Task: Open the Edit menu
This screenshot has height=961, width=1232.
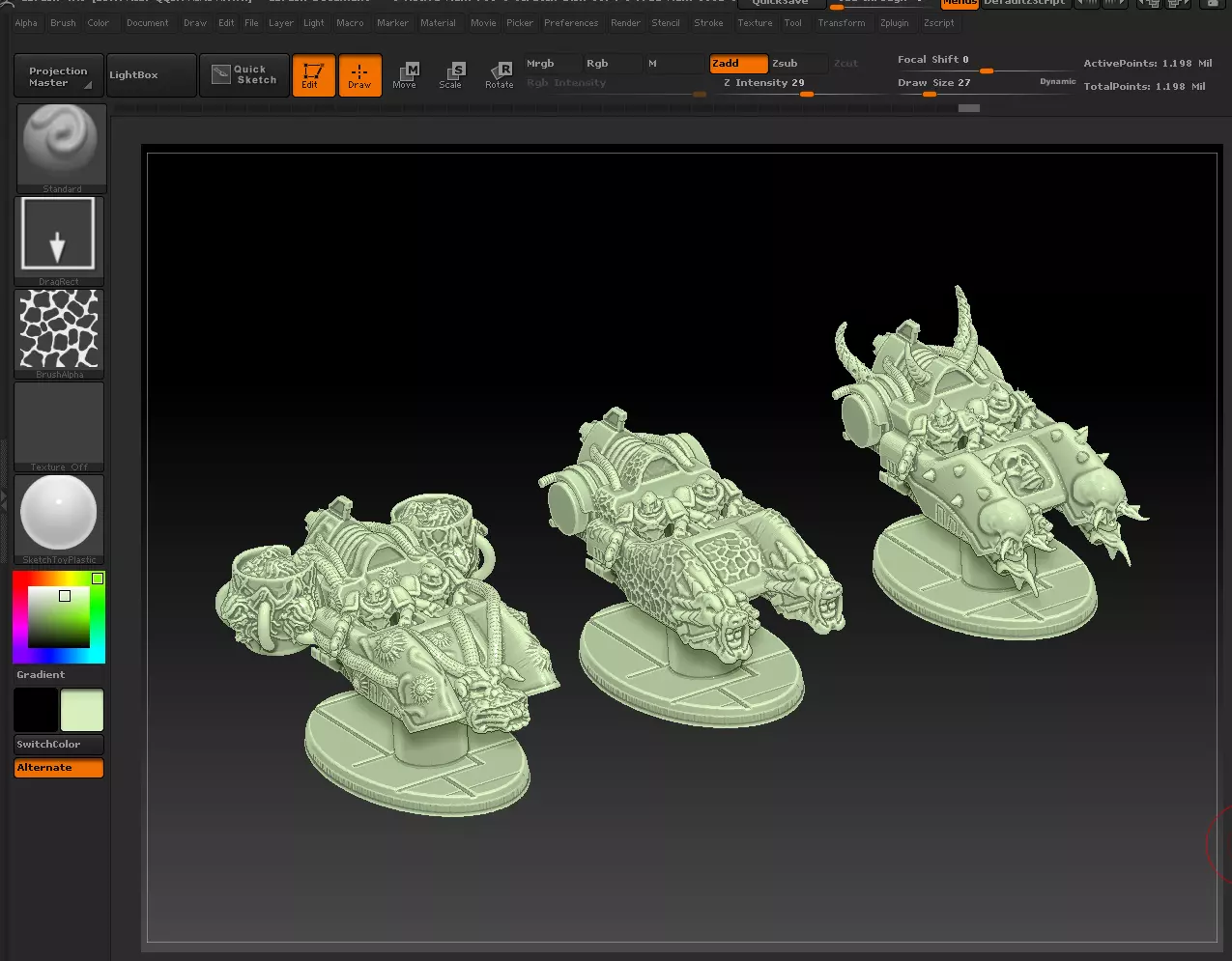Action: coord(226,23)
